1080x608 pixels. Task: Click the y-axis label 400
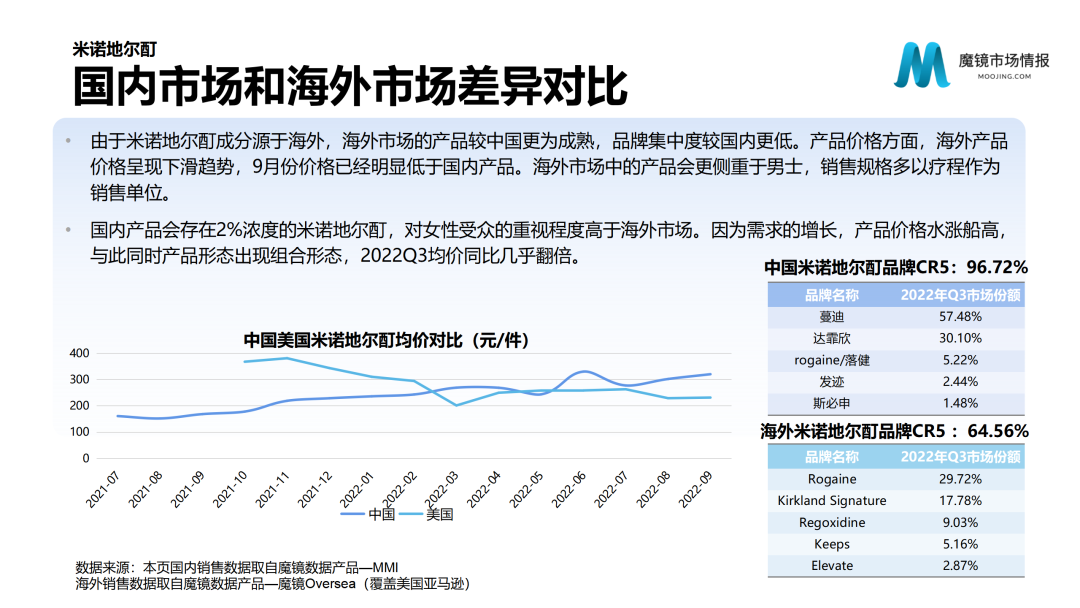click(79, 353)
